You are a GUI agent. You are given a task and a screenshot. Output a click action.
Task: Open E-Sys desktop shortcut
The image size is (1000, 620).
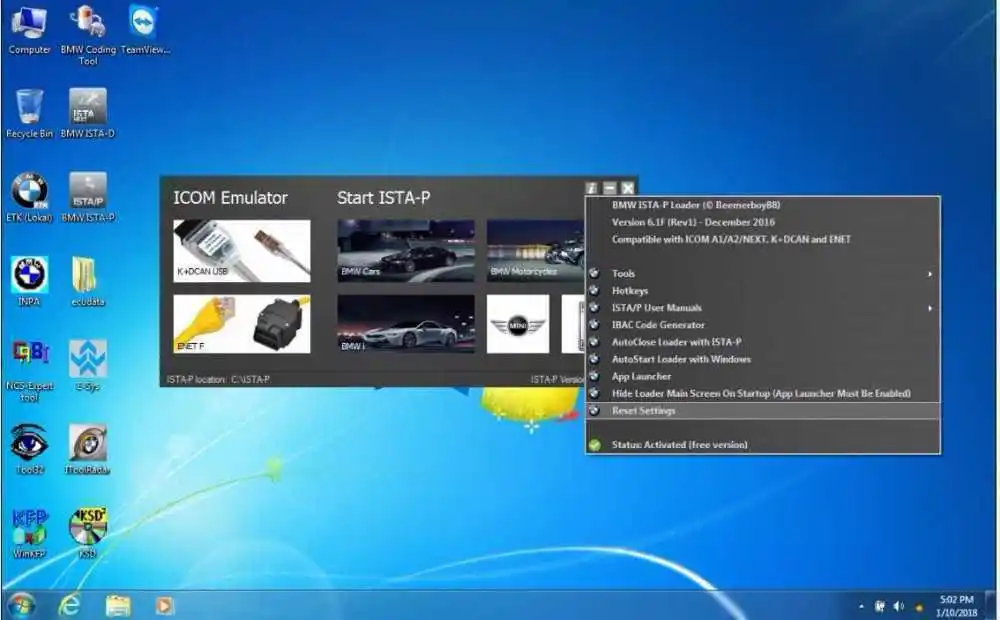pos(88,366)
